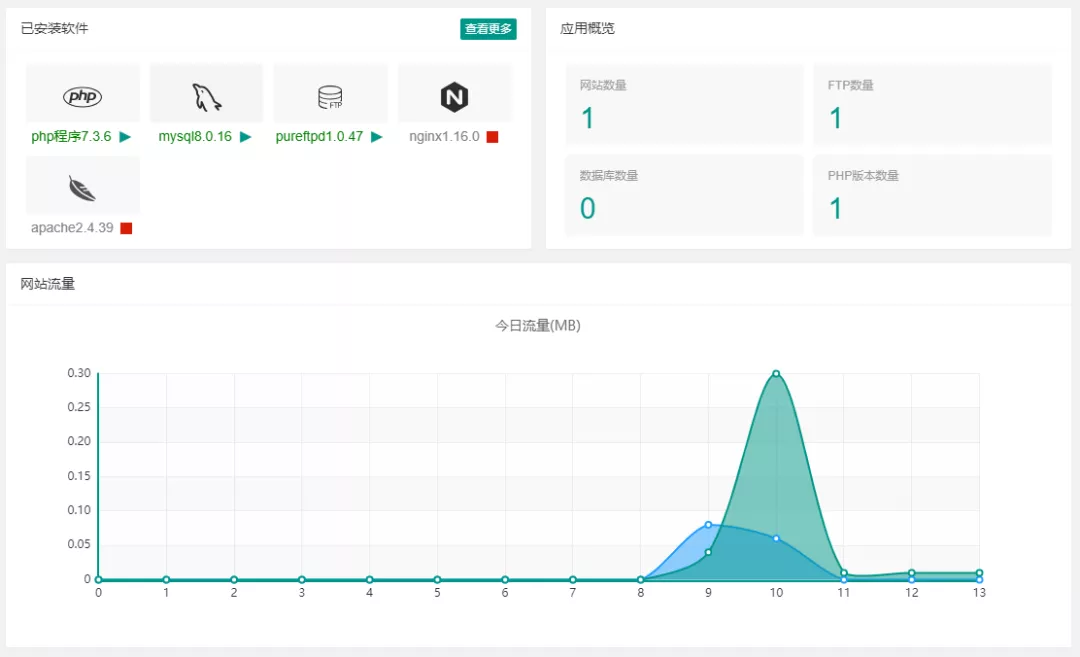Click the PureFTPd database FTP icon
This screenshot has height=657, width=1080.
(330, 97)
